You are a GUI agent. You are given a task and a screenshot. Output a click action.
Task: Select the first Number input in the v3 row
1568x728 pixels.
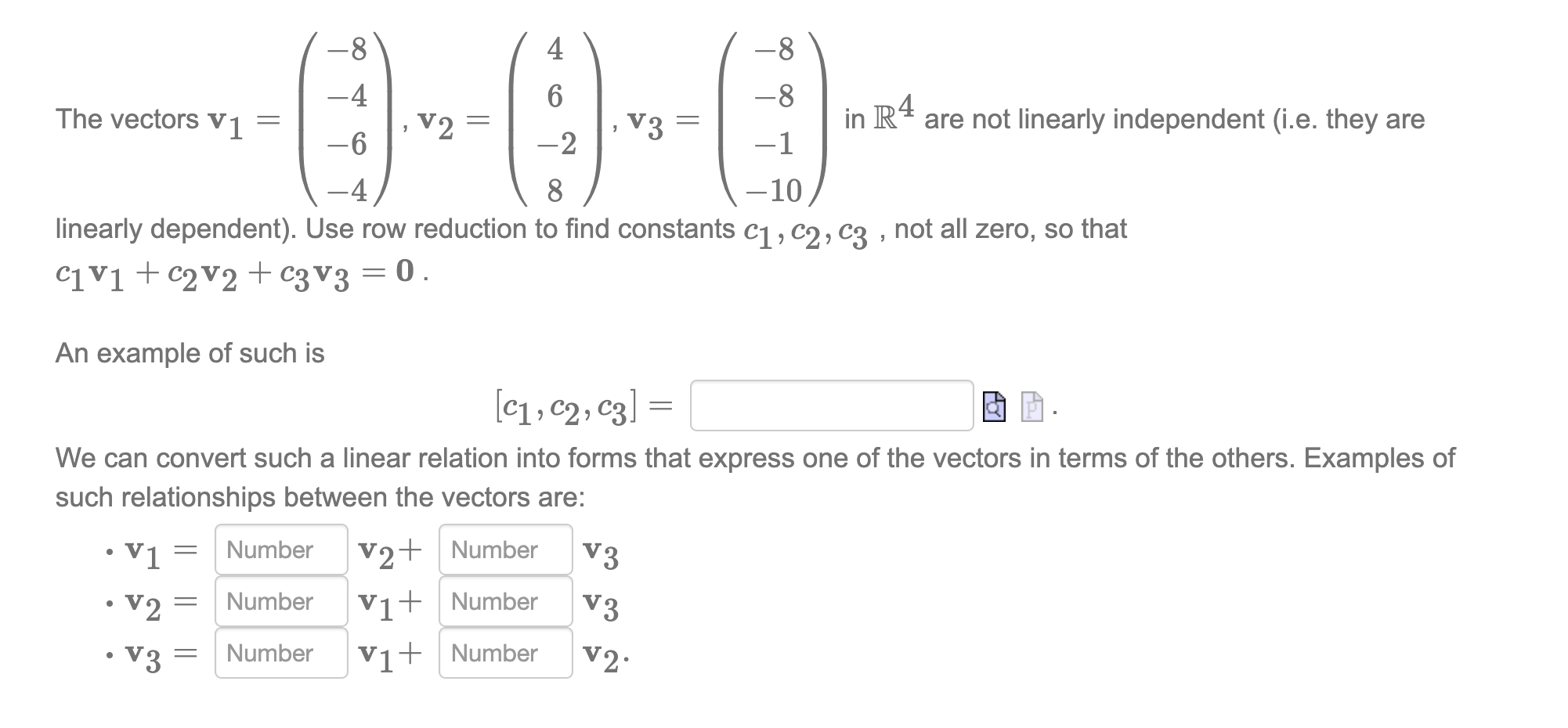point(280,654)
